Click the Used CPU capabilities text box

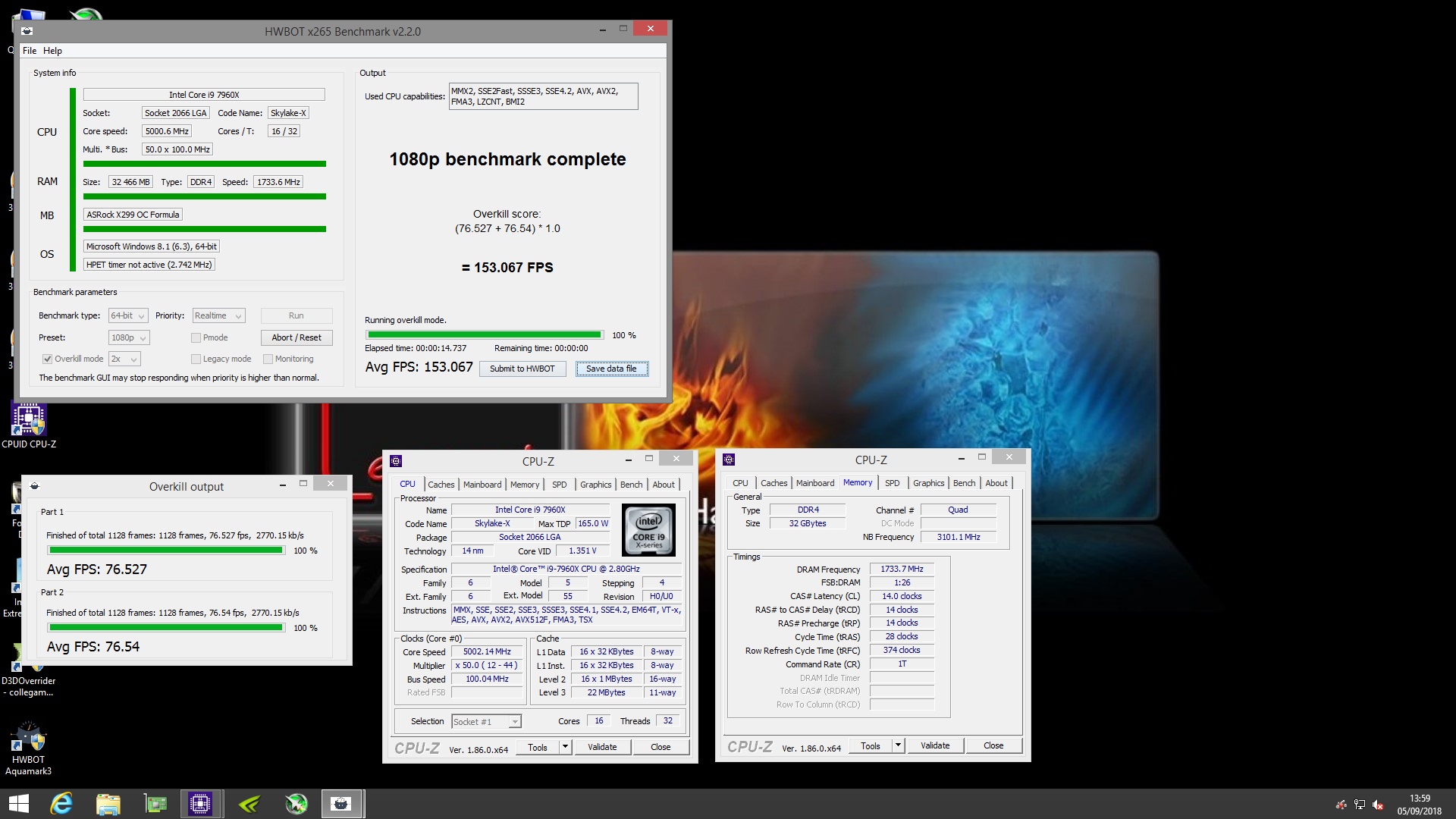pyautogui.click(x=543, y=96)
